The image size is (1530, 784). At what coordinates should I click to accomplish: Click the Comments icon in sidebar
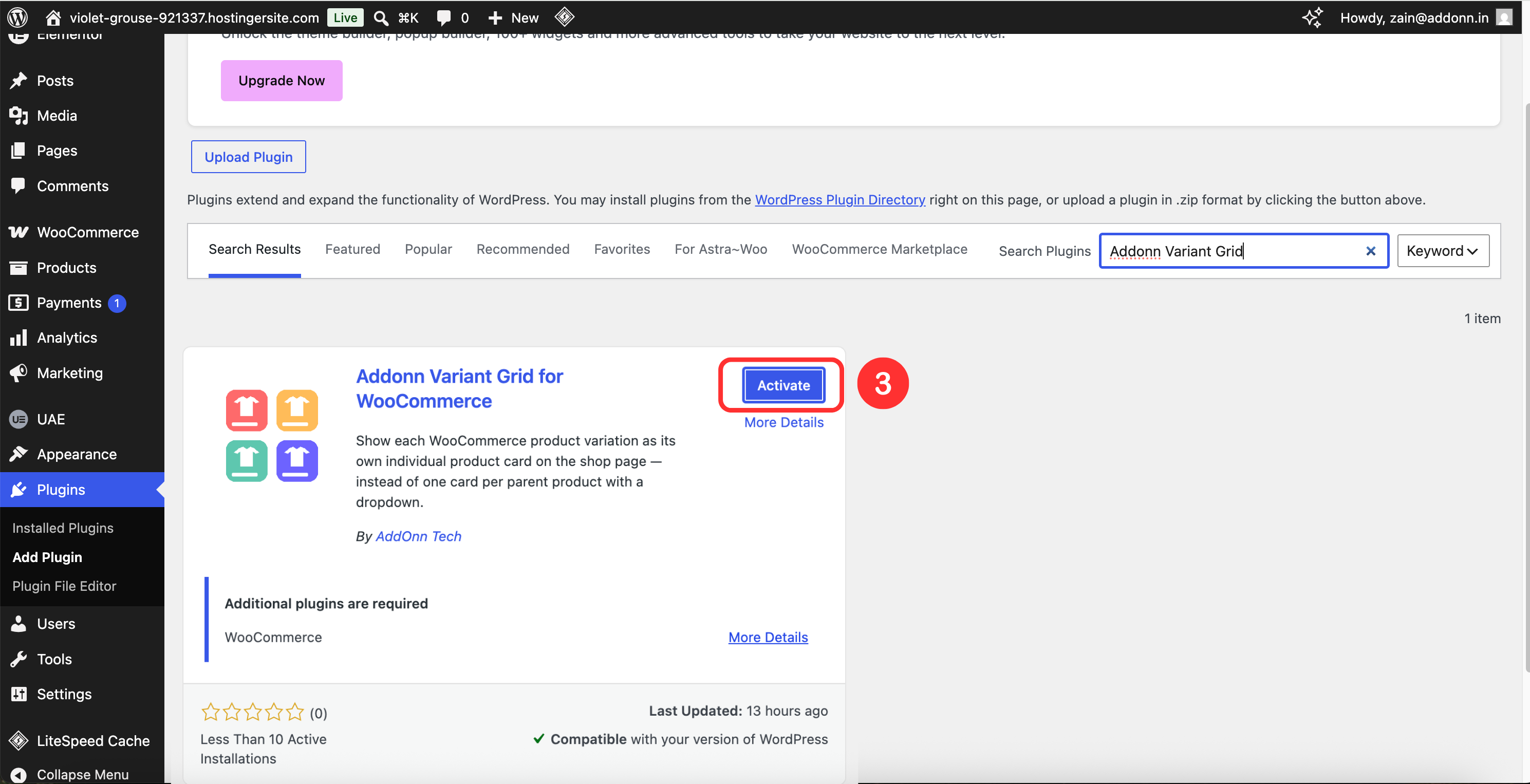(18, 185)
